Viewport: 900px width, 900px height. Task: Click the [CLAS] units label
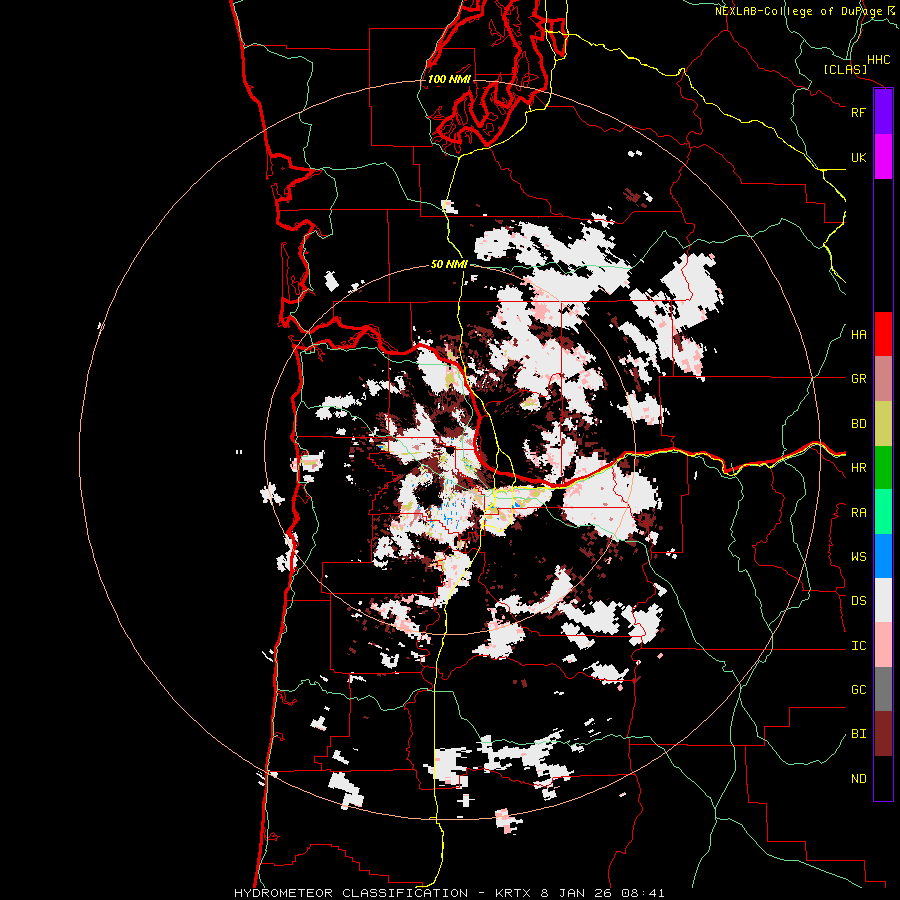coord(845,69)
